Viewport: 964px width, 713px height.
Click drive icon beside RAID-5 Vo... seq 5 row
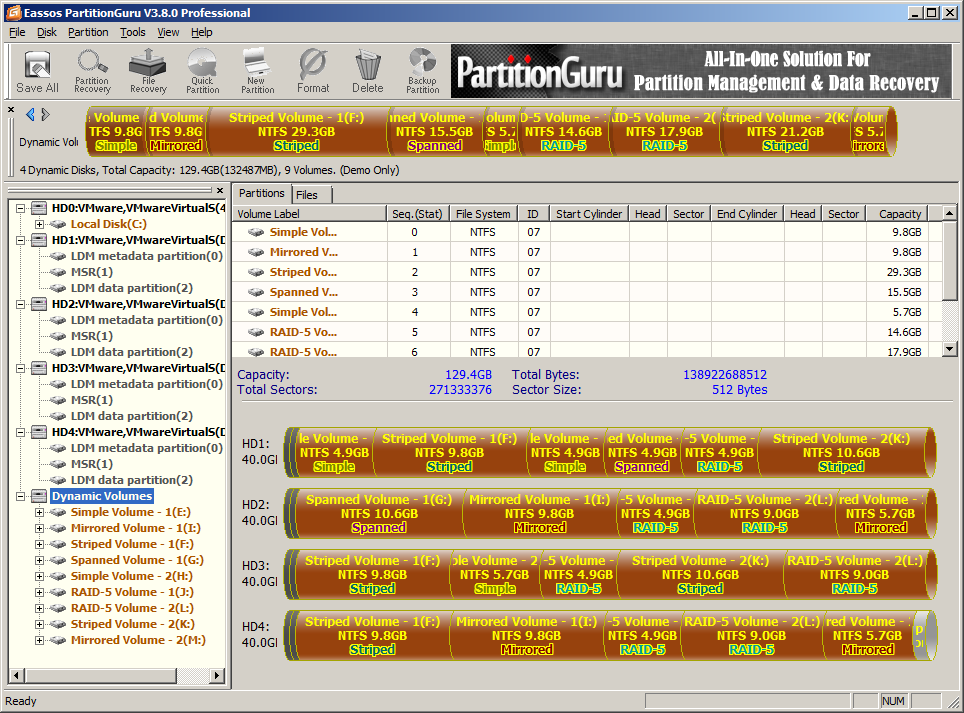[x=256, y=332]
